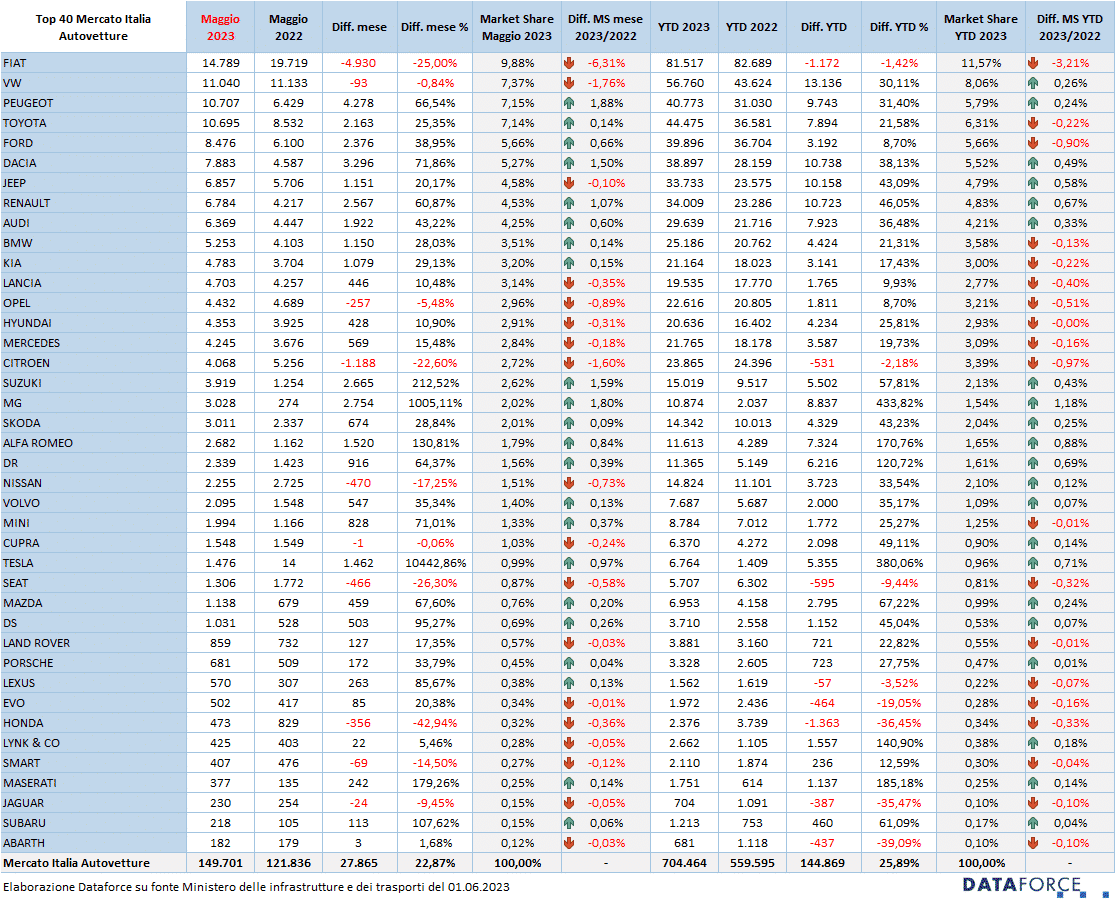Click MINI's red down arrow under Diff. MS YTD

1033,523
